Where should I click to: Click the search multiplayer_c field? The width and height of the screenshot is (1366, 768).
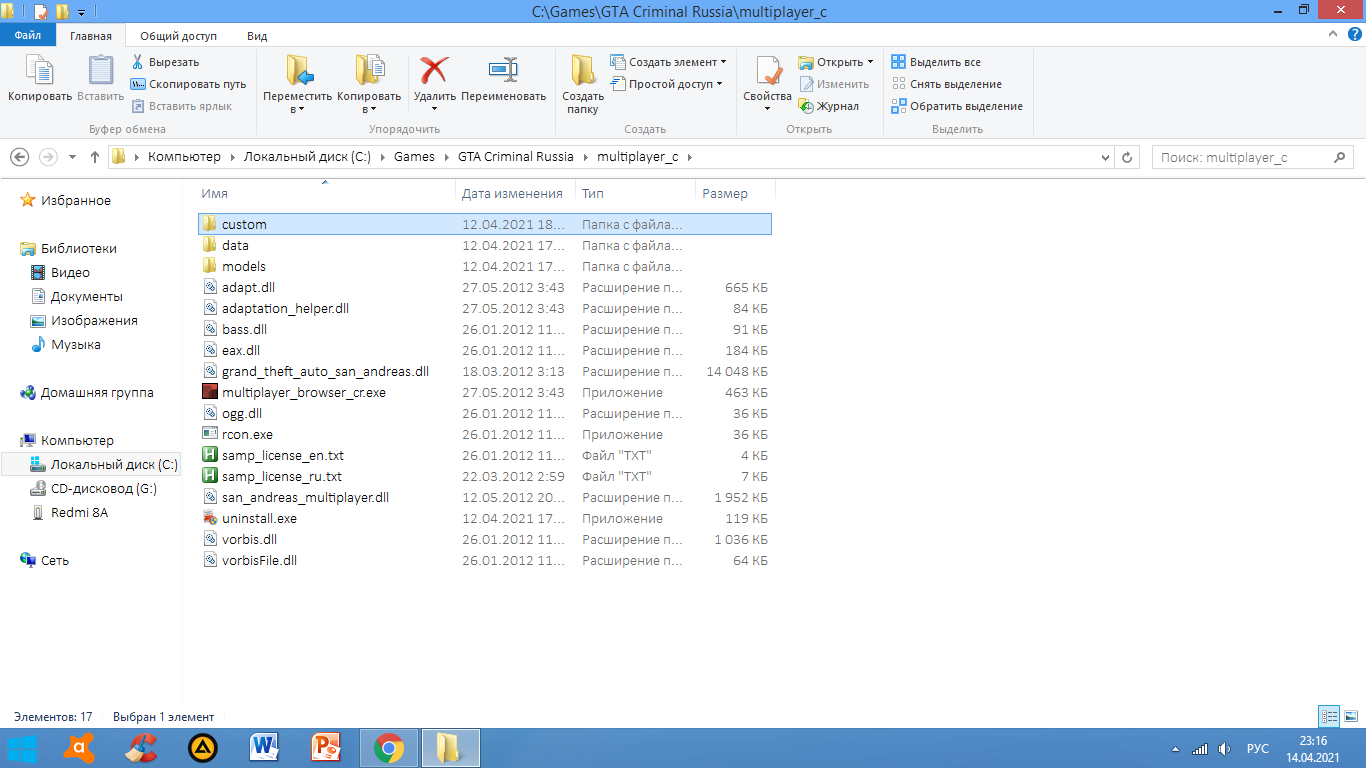[1252, 157]
